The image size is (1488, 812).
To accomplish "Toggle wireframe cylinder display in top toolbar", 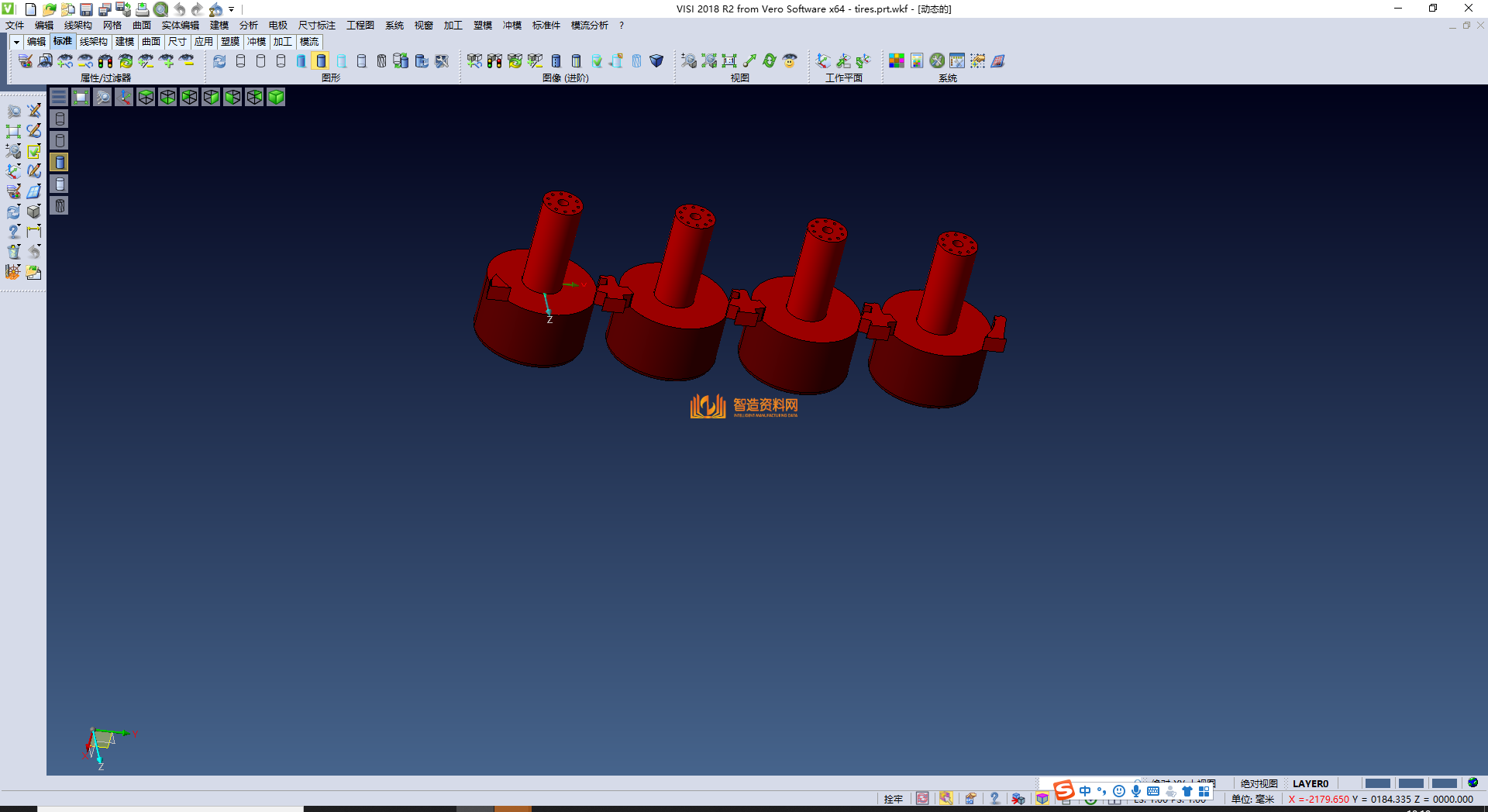I will 240,61.
